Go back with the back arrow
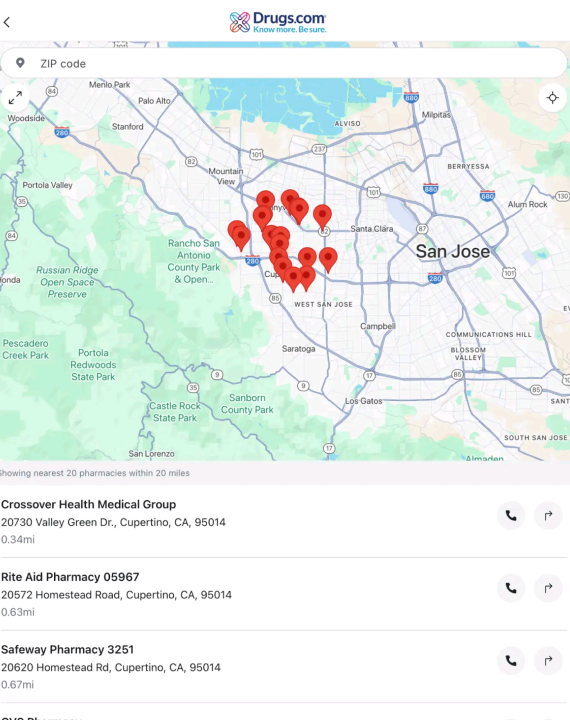The image size is (570, 720). click(x=7, y=22)
